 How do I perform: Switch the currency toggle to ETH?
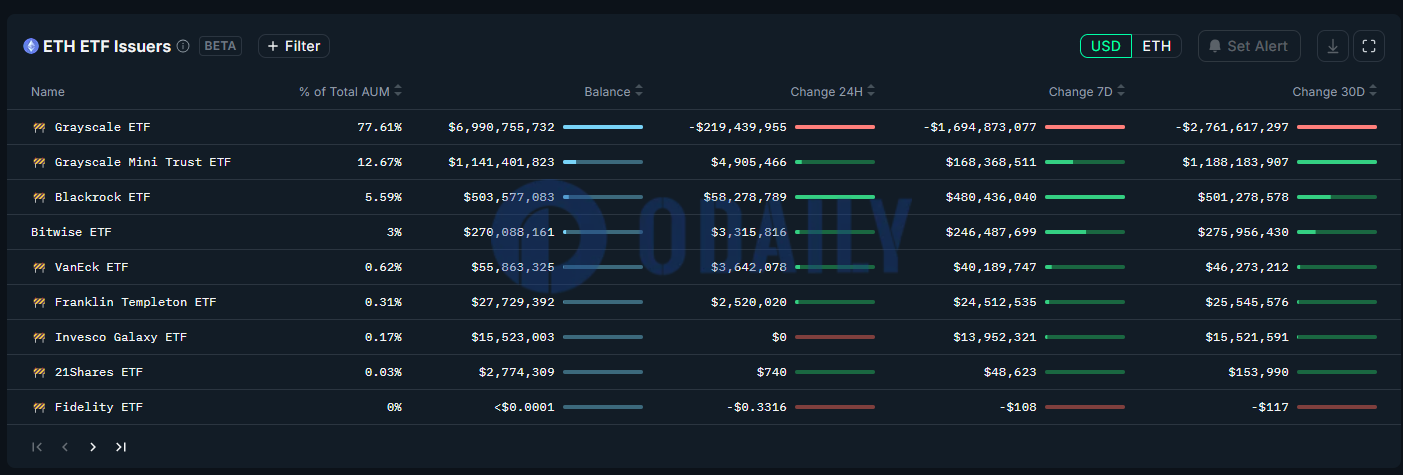[1157, 46]
